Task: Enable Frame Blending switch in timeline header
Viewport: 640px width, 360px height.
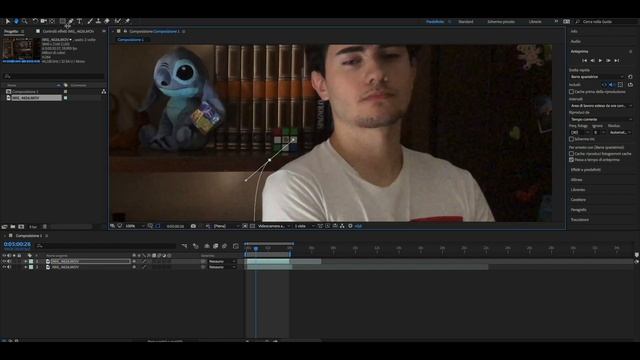Action: coord(216,246)
